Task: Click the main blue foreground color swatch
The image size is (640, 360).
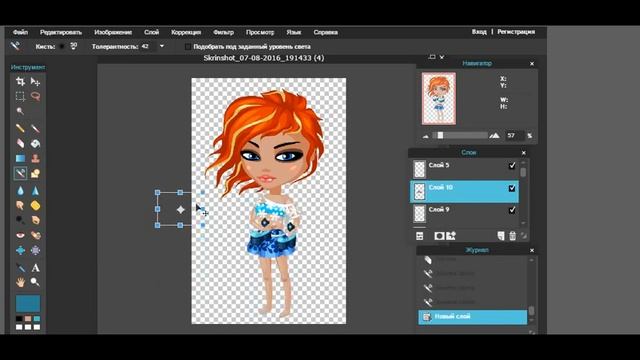Action: [x=28, y=304]
